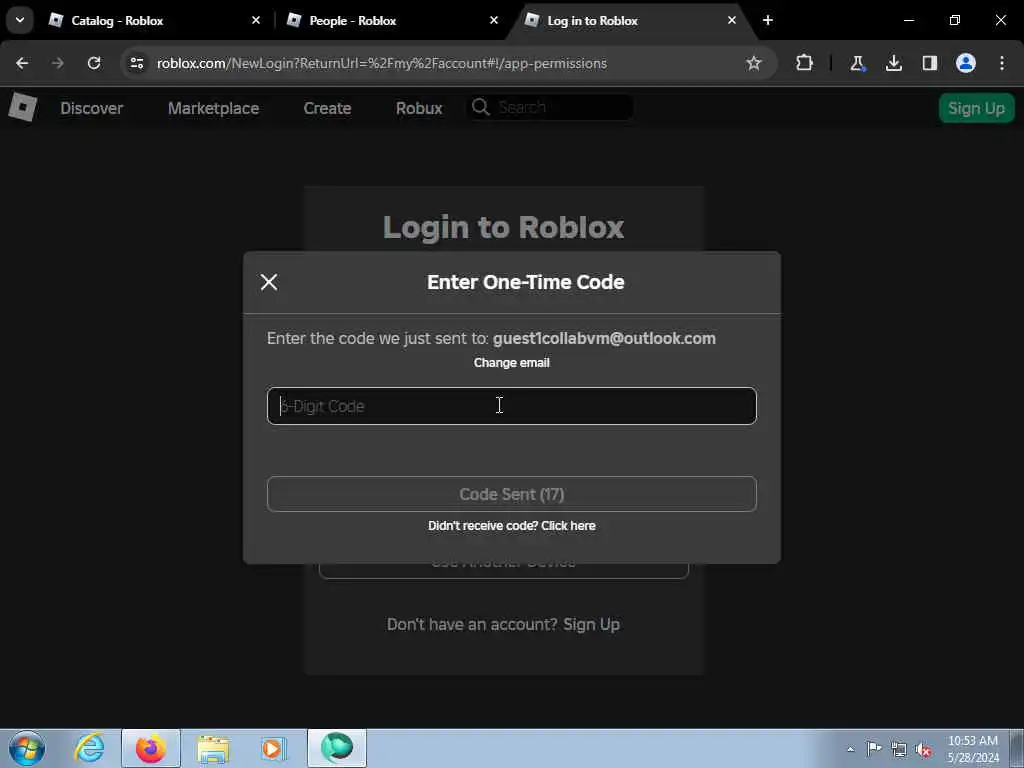This screenshot has width=1024, height=768.
Task: Open the Windows Start button
Action: (27, 748)
